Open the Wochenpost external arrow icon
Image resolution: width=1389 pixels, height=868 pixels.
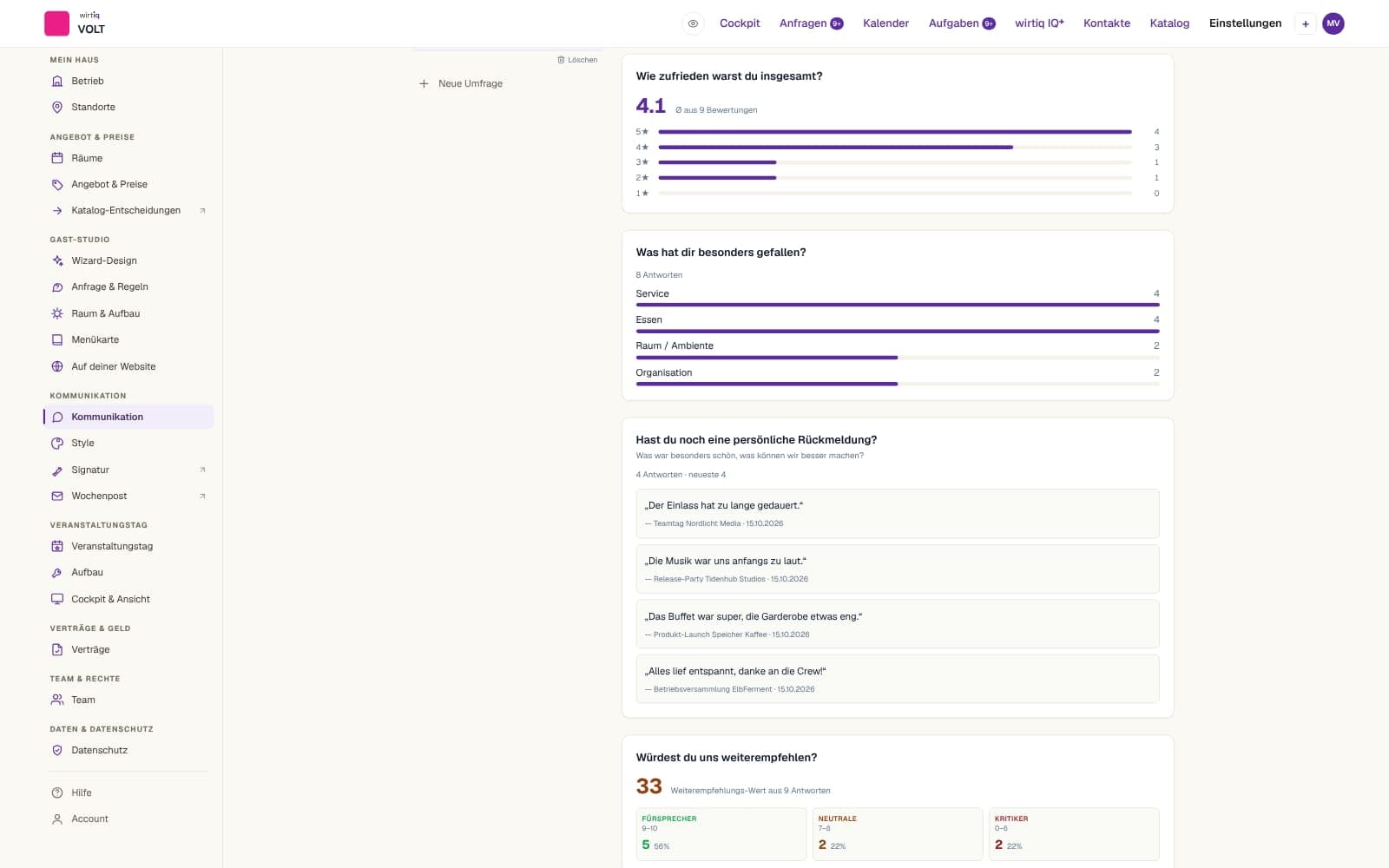point(202,496)
